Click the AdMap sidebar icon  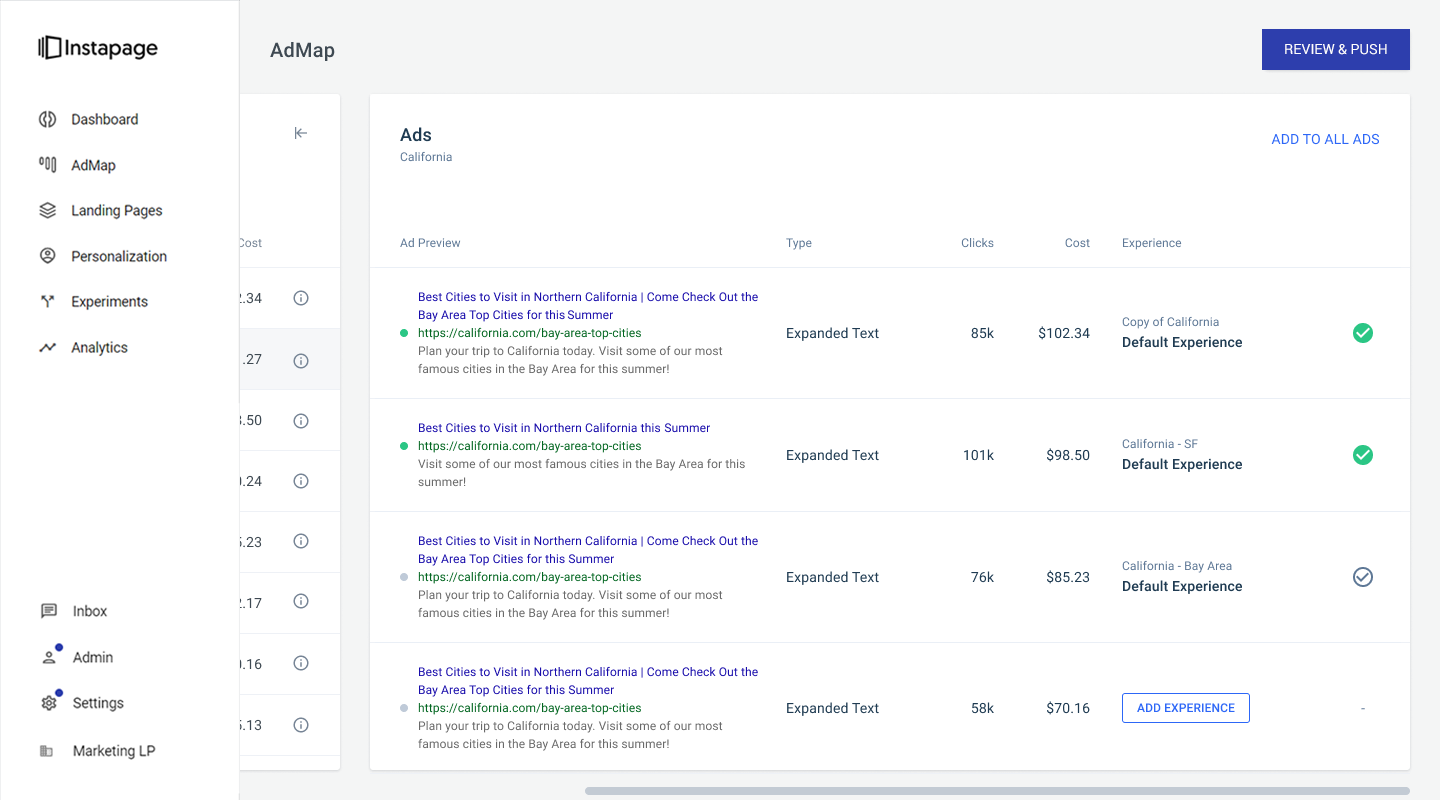click(47, 165)
